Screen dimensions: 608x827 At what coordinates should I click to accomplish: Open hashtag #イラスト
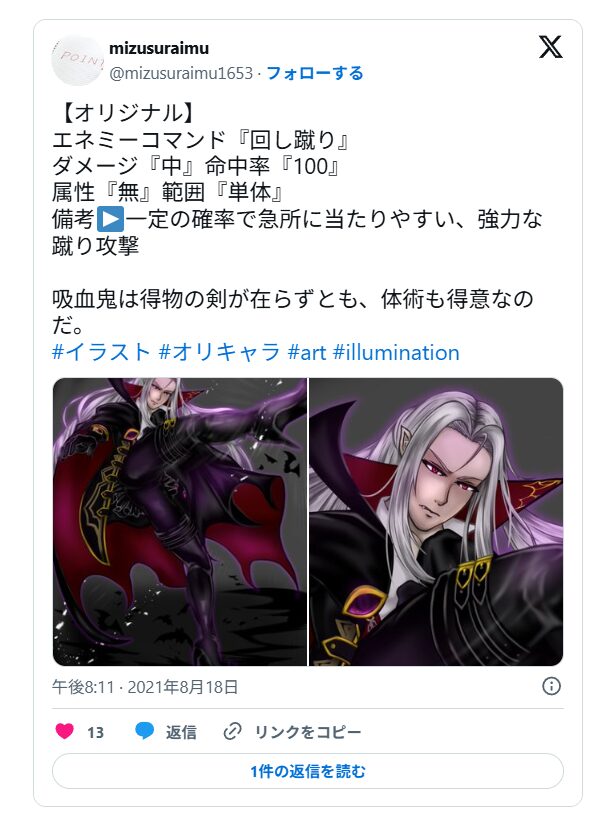tap(101, 352)
